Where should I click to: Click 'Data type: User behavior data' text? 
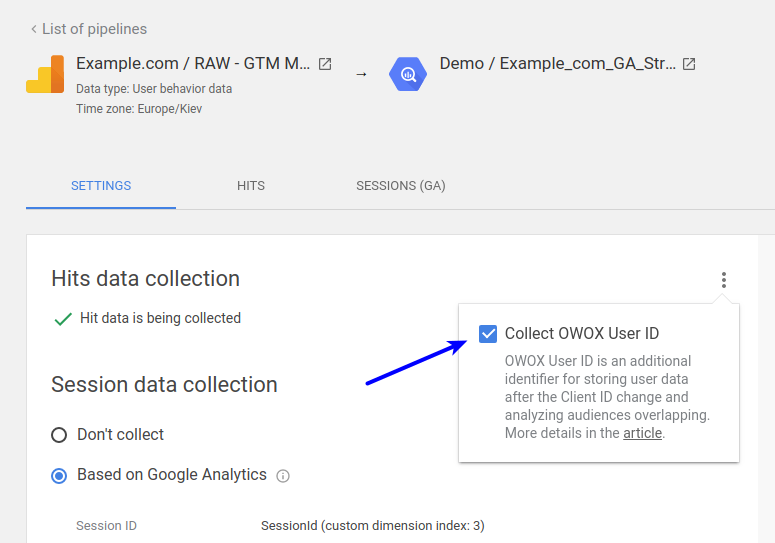point(154,89)
